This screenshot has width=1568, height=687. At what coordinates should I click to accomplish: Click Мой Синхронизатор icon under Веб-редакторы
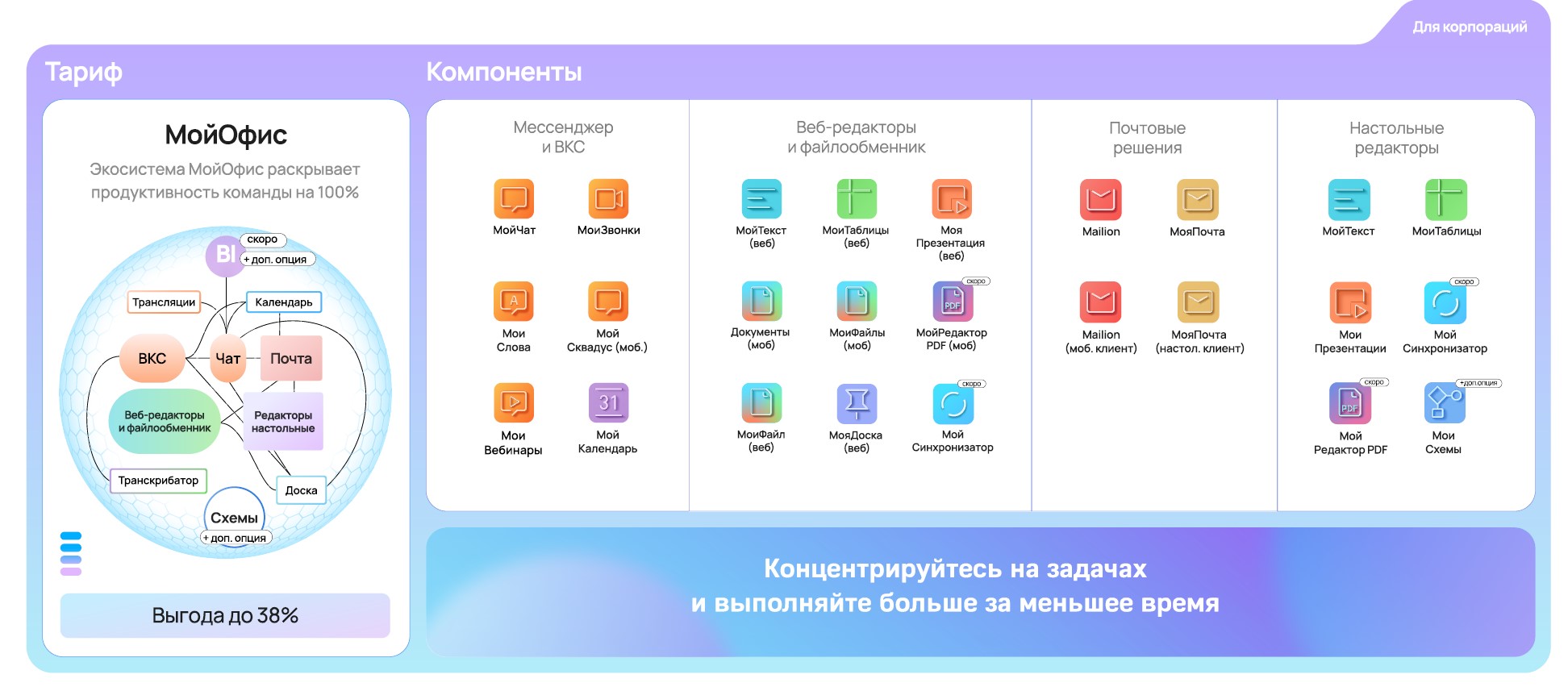953,403
